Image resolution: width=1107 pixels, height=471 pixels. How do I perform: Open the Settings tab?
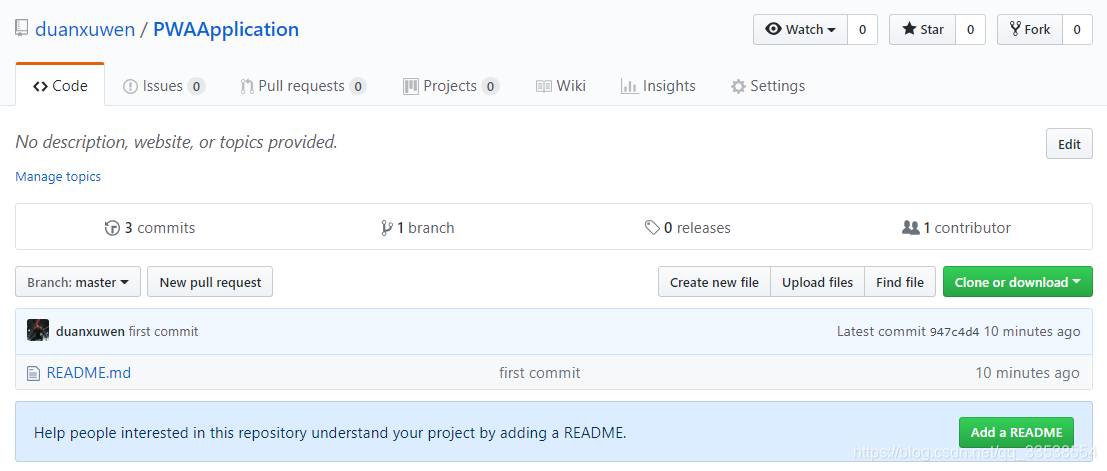(767, 86)
